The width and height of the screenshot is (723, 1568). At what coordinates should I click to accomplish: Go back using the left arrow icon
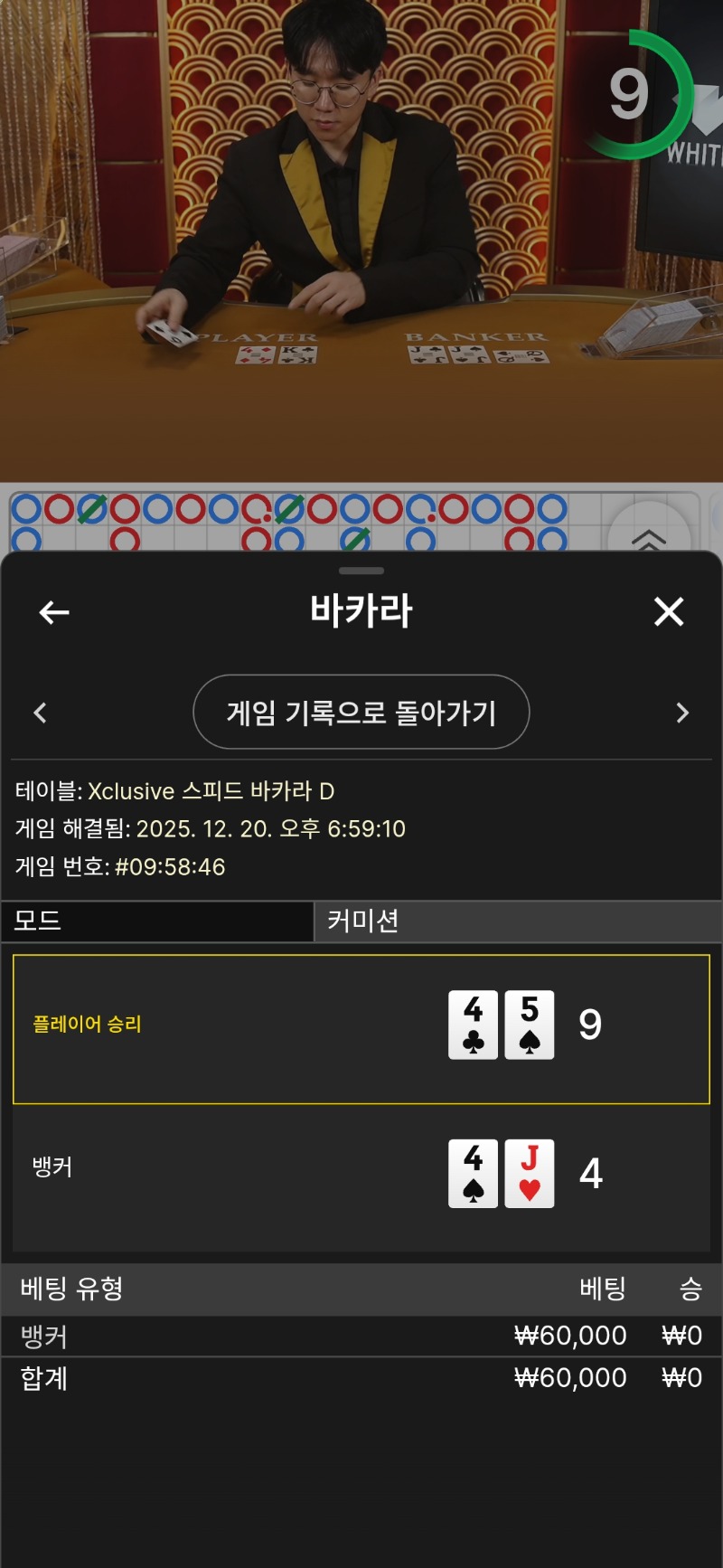pos(54,612)
